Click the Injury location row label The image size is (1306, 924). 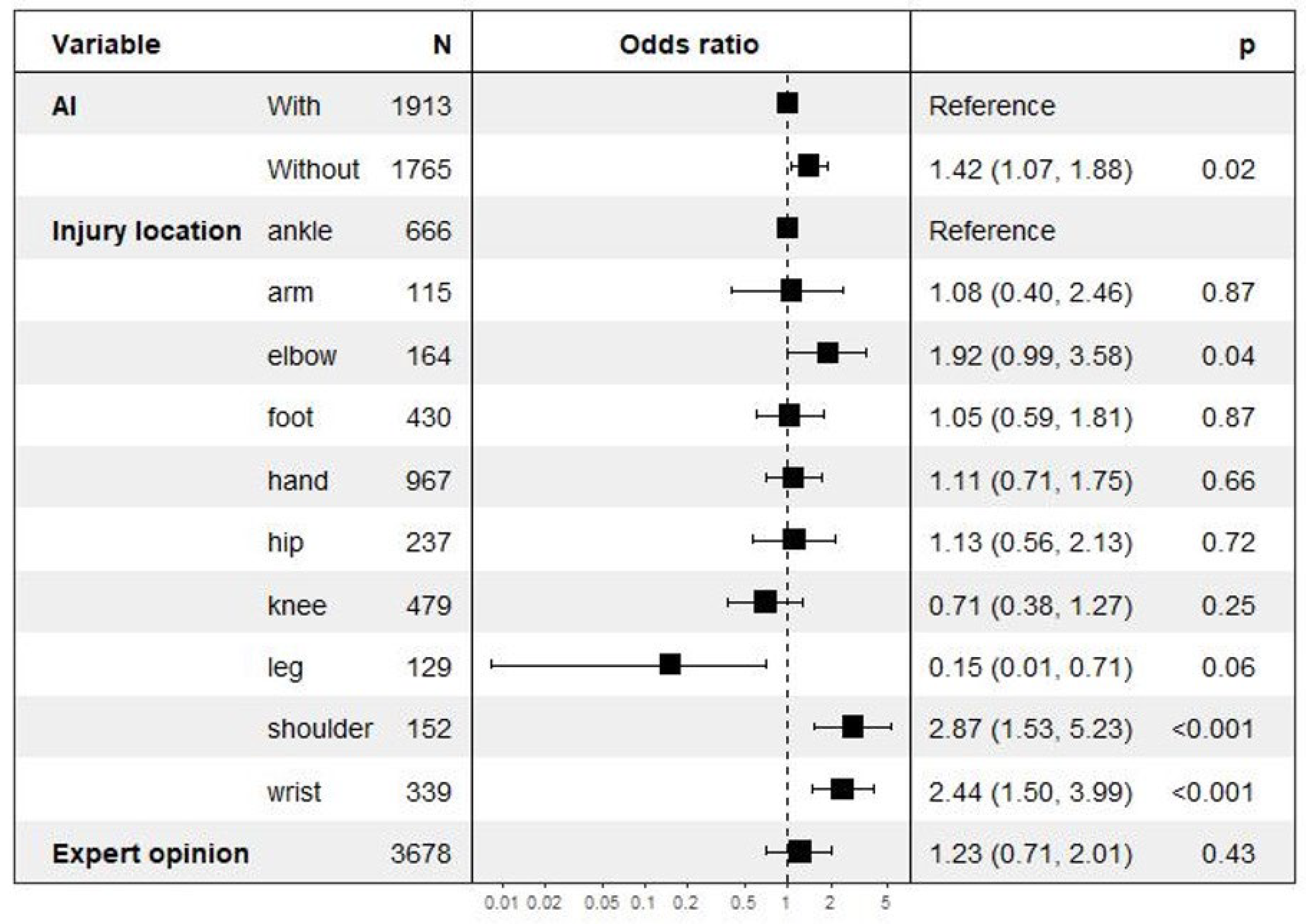click(146, 231)
